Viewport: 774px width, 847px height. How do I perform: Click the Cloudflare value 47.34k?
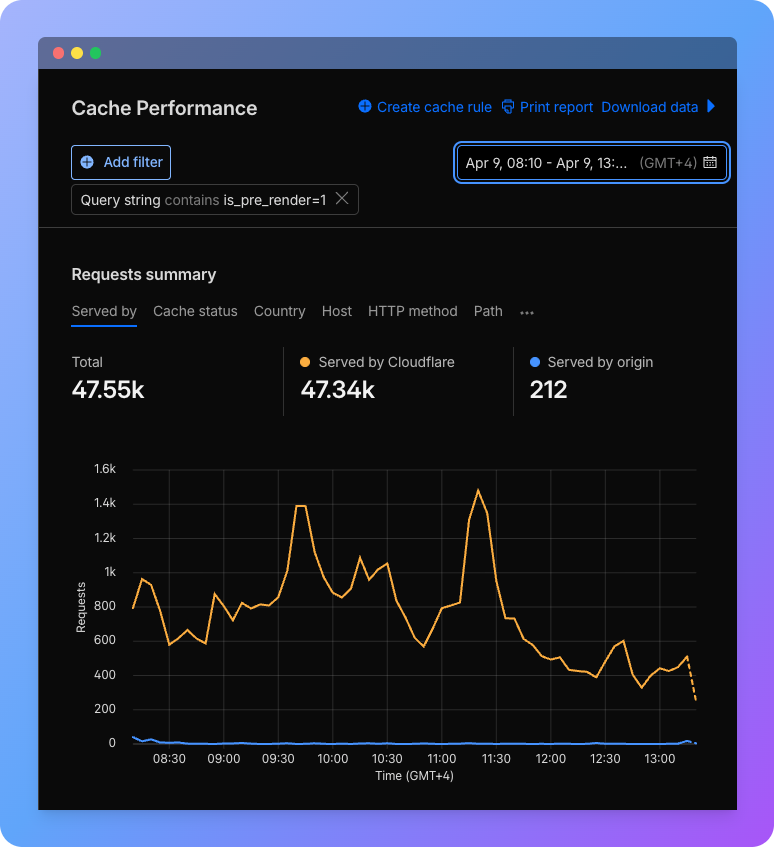click(338, 389)
